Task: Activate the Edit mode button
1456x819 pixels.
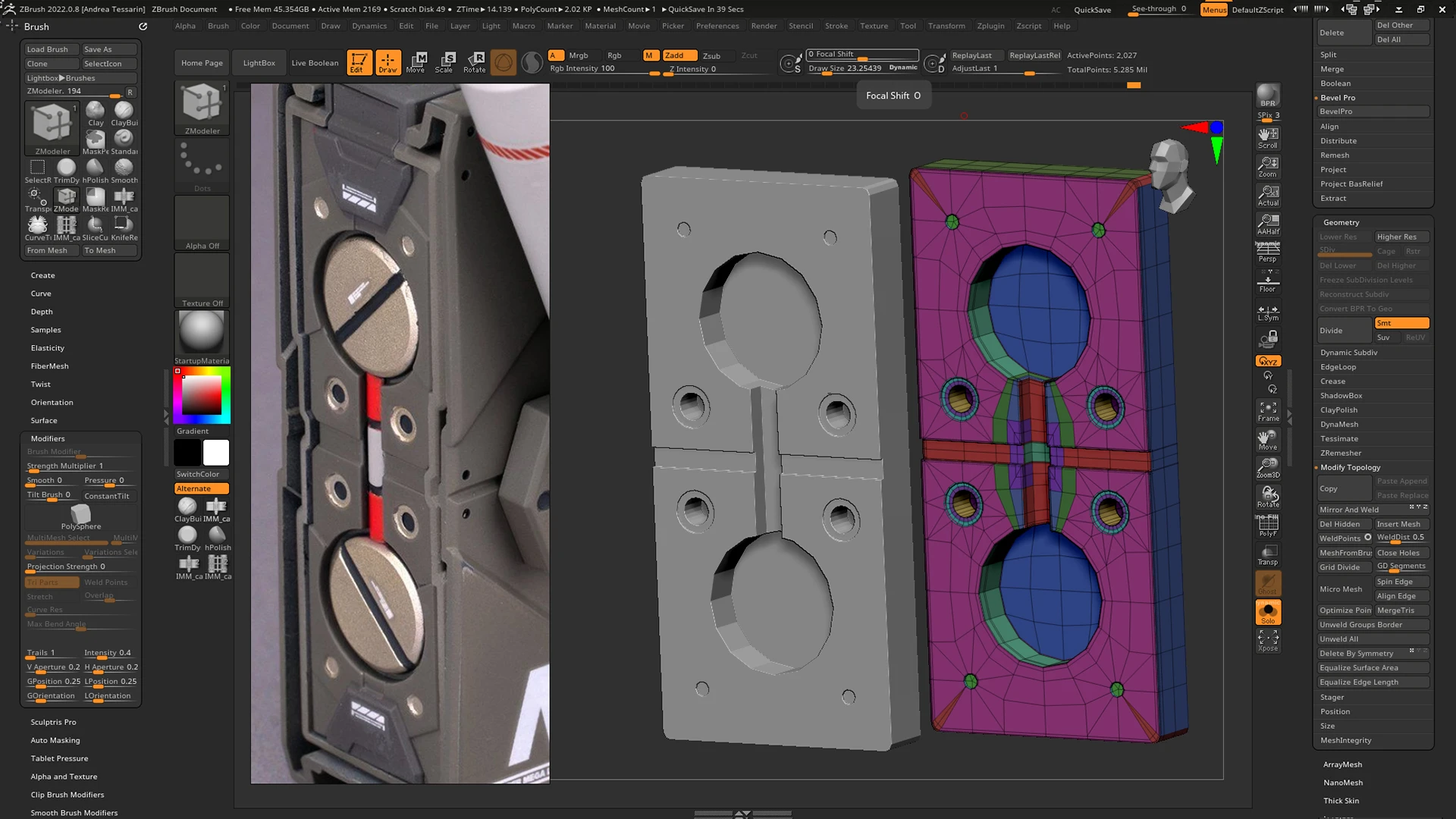Action: (x=359, y=62)
